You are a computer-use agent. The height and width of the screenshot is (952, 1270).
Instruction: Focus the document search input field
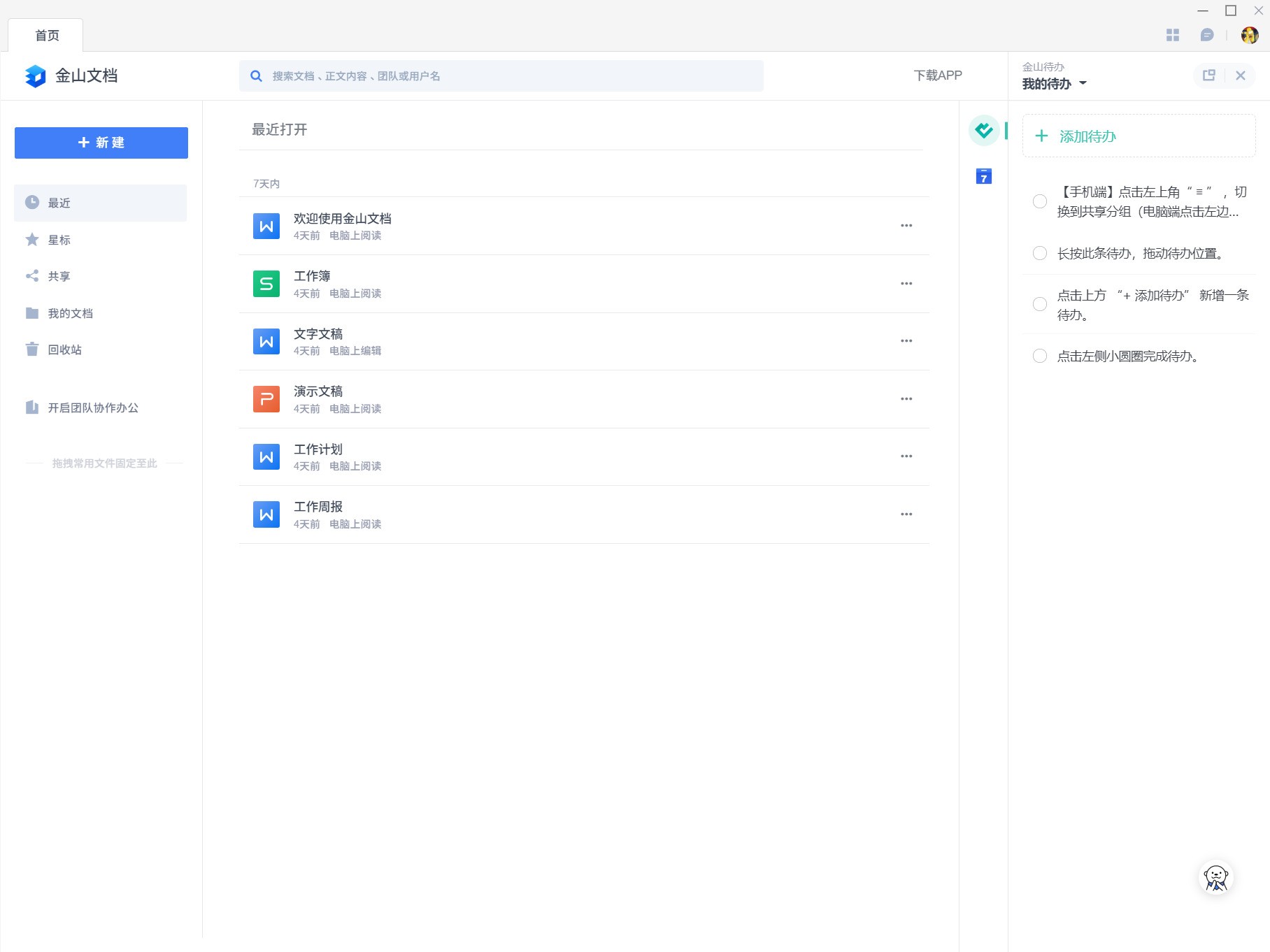(501, 75)
